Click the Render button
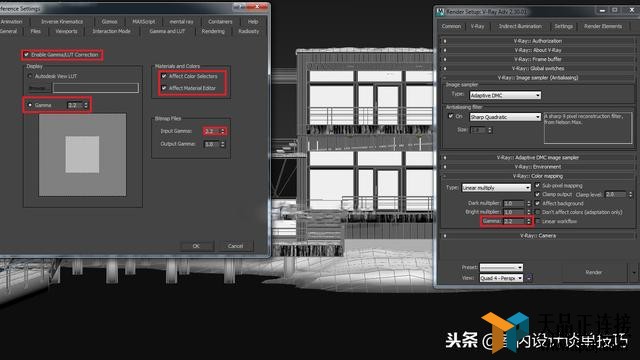 pyautogui.click(x=593, y=272)
